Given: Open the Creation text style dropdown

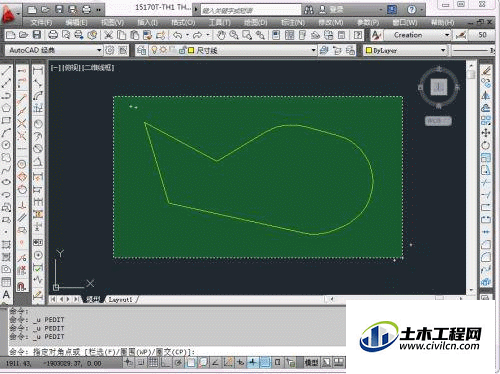Looking at the screenshot, I should point(418,35).
